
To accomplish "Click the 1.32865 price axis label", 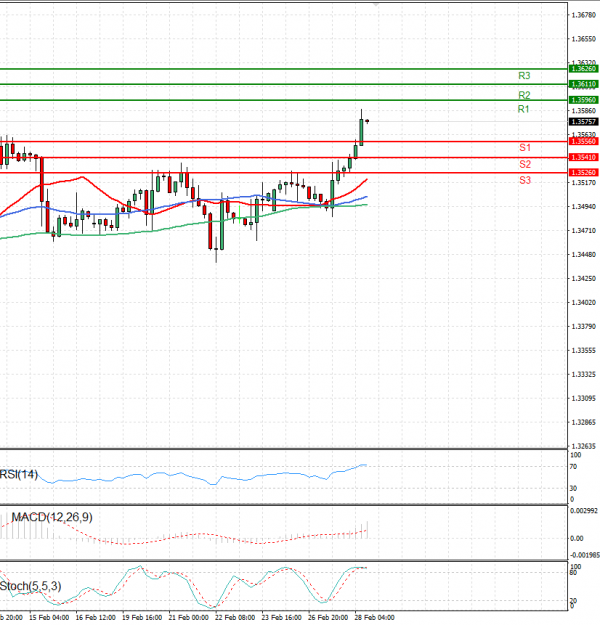I will tap(583, 422).
